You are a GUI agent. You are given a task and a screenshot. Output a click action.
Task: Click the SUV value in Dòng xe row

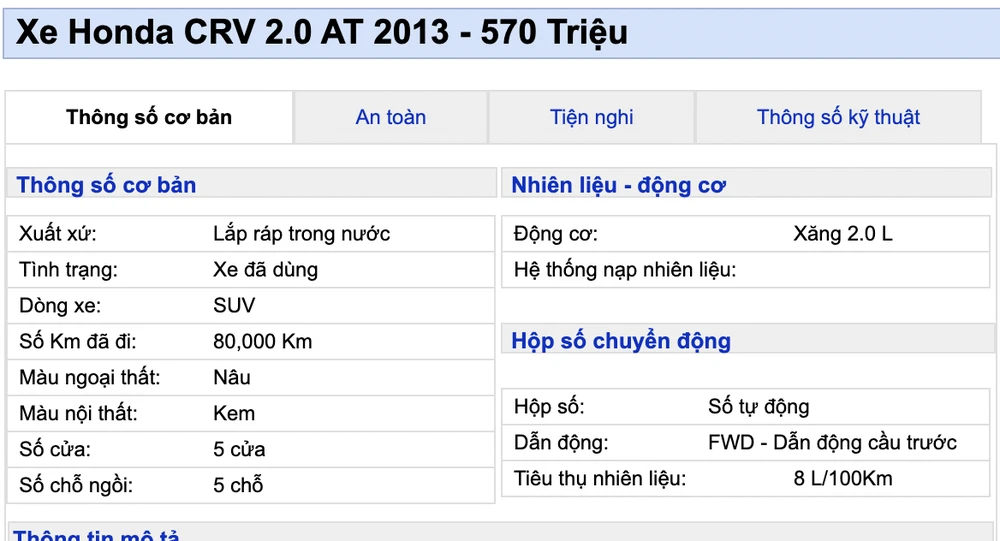(234, 306)
